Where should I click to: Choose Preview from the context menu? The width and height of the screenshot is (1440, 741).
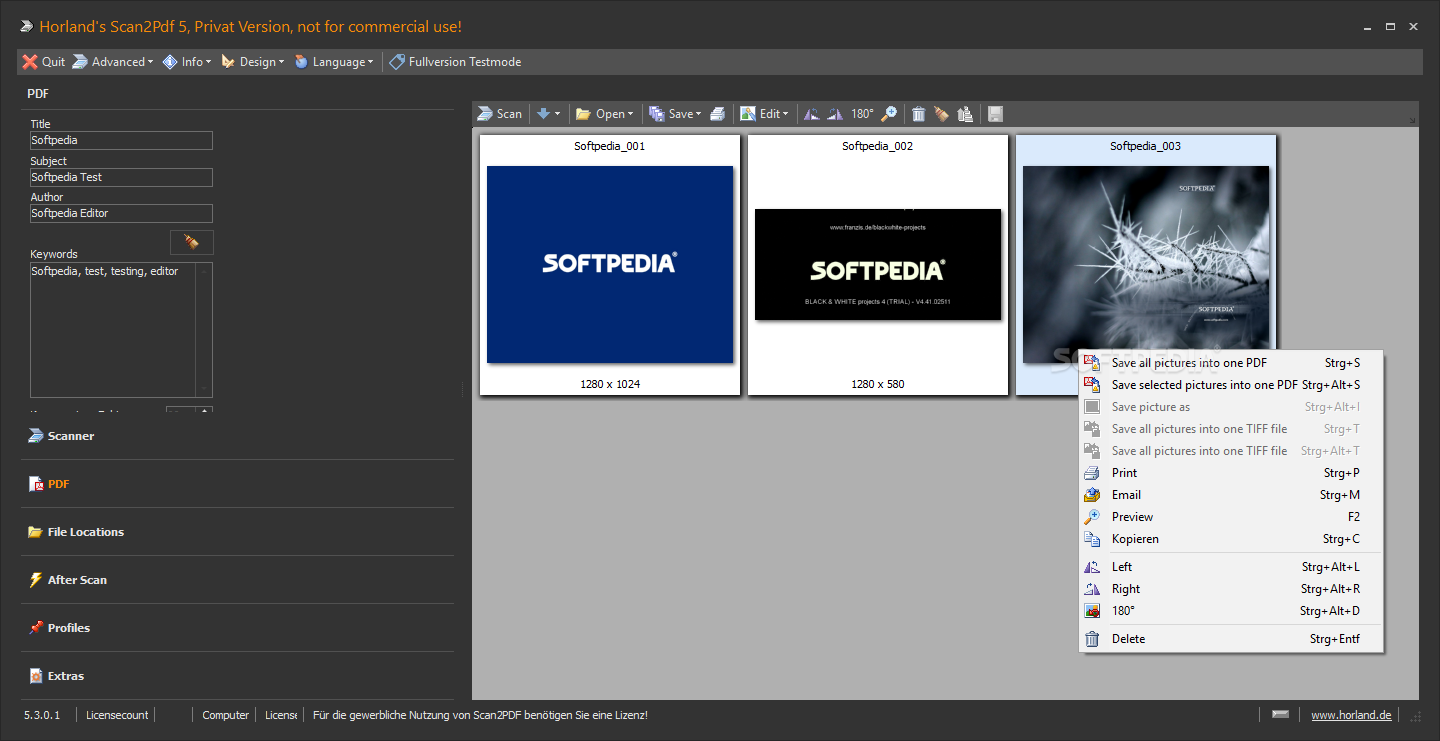tap(1231, 517)
